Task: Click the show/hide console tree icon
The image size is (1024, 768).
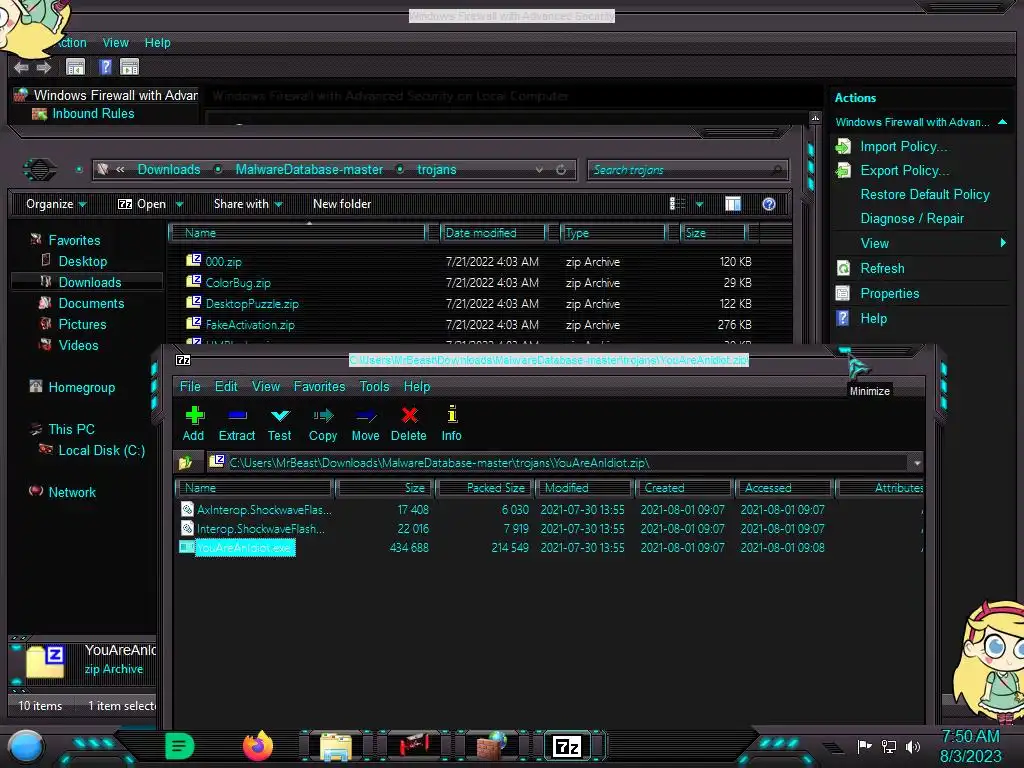Action: [x=75, y=67]
